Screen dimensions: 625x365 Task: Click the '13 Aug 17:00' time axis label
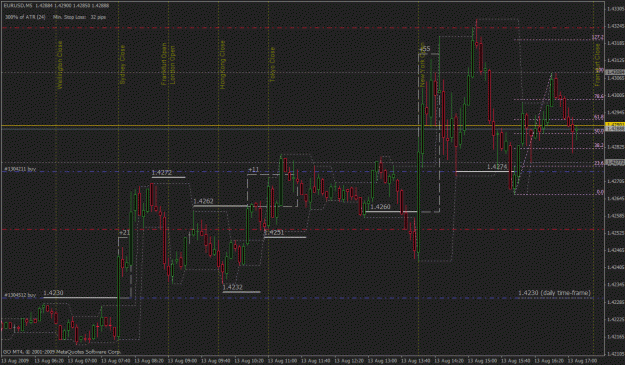click(x=582, y=361)
